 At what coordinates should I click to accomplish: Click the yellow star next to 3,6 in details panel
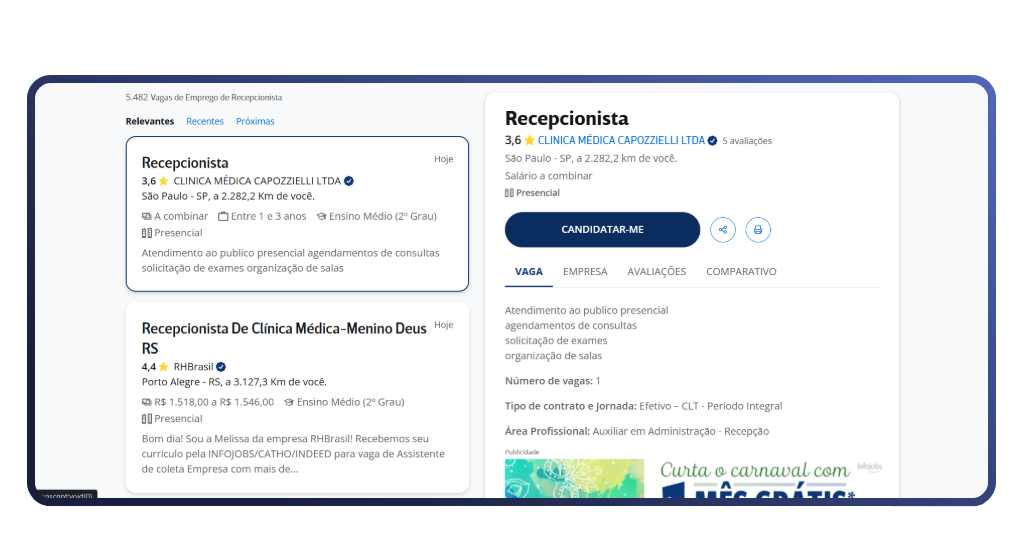coord(530,141)
